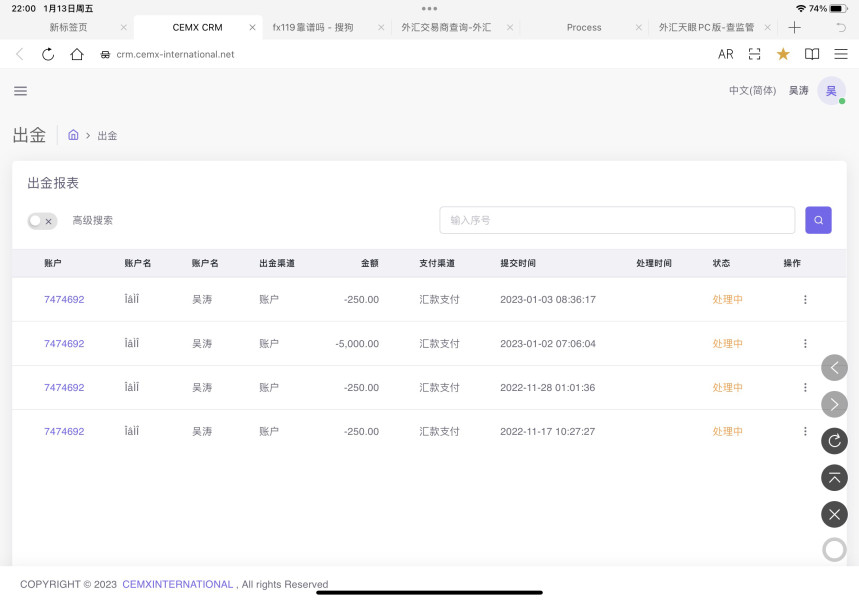Click the purple search button
Image resolution: width=859 pixels, height=600 pixels.
(x=818, y=220)
